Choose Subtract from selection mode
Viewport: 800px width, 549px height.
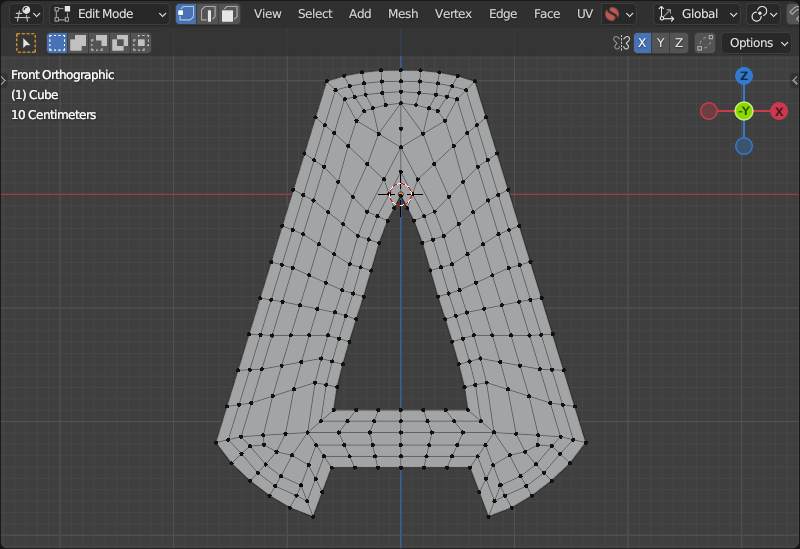click(x=98, y=43)
